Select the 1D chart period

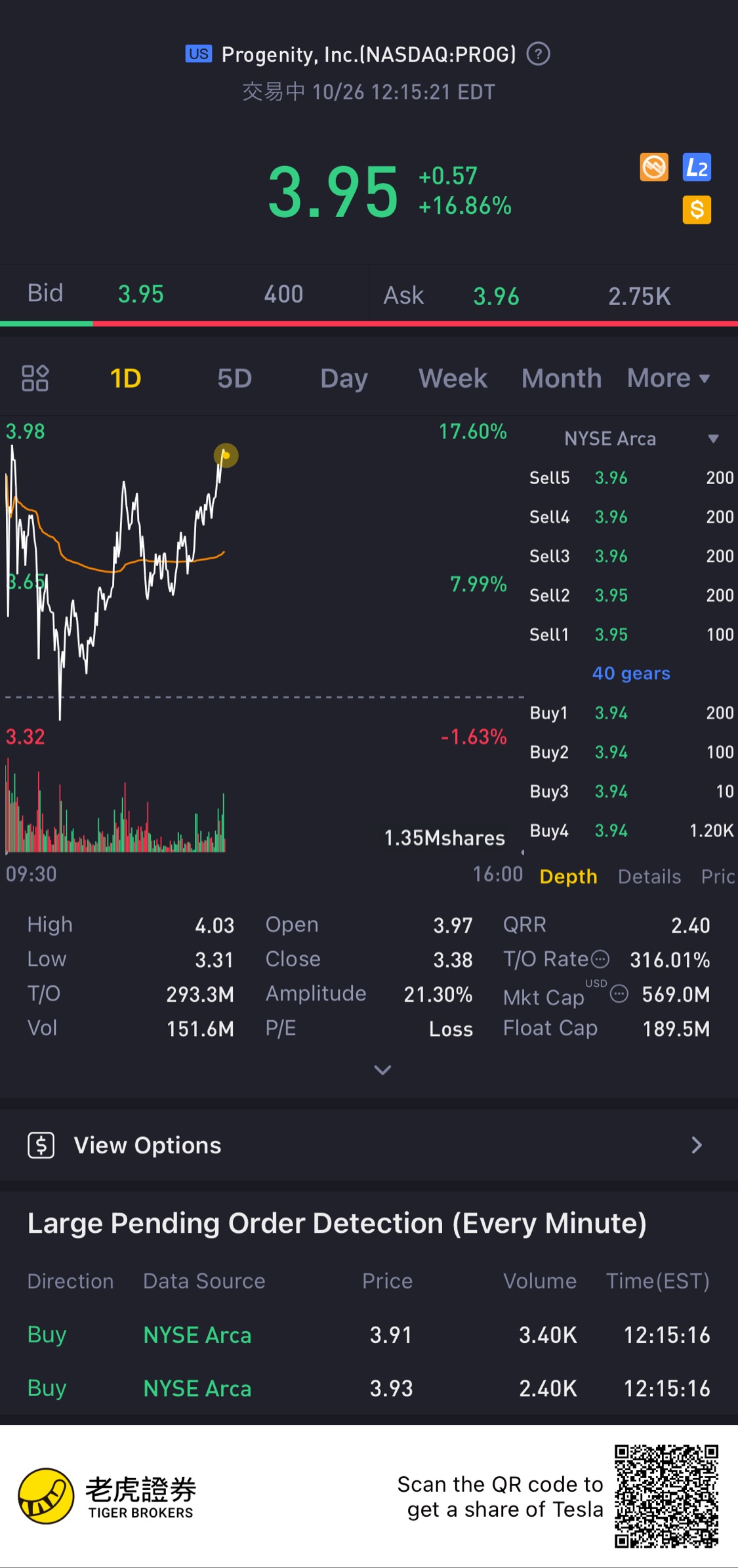point(125,379)
